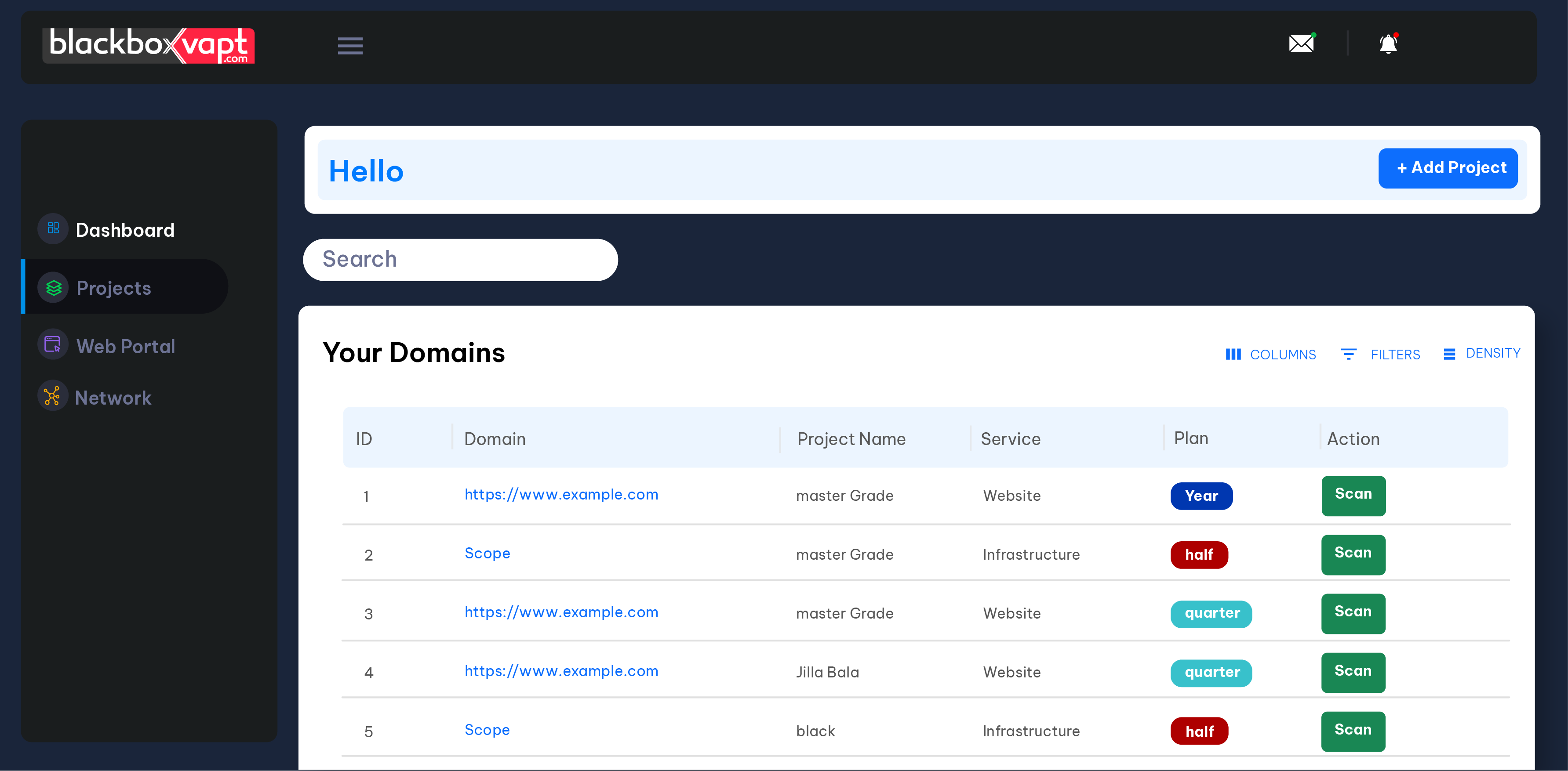Navigate to the Dashboard section
The image size is (1568, 771).
[x=124, y=229]
